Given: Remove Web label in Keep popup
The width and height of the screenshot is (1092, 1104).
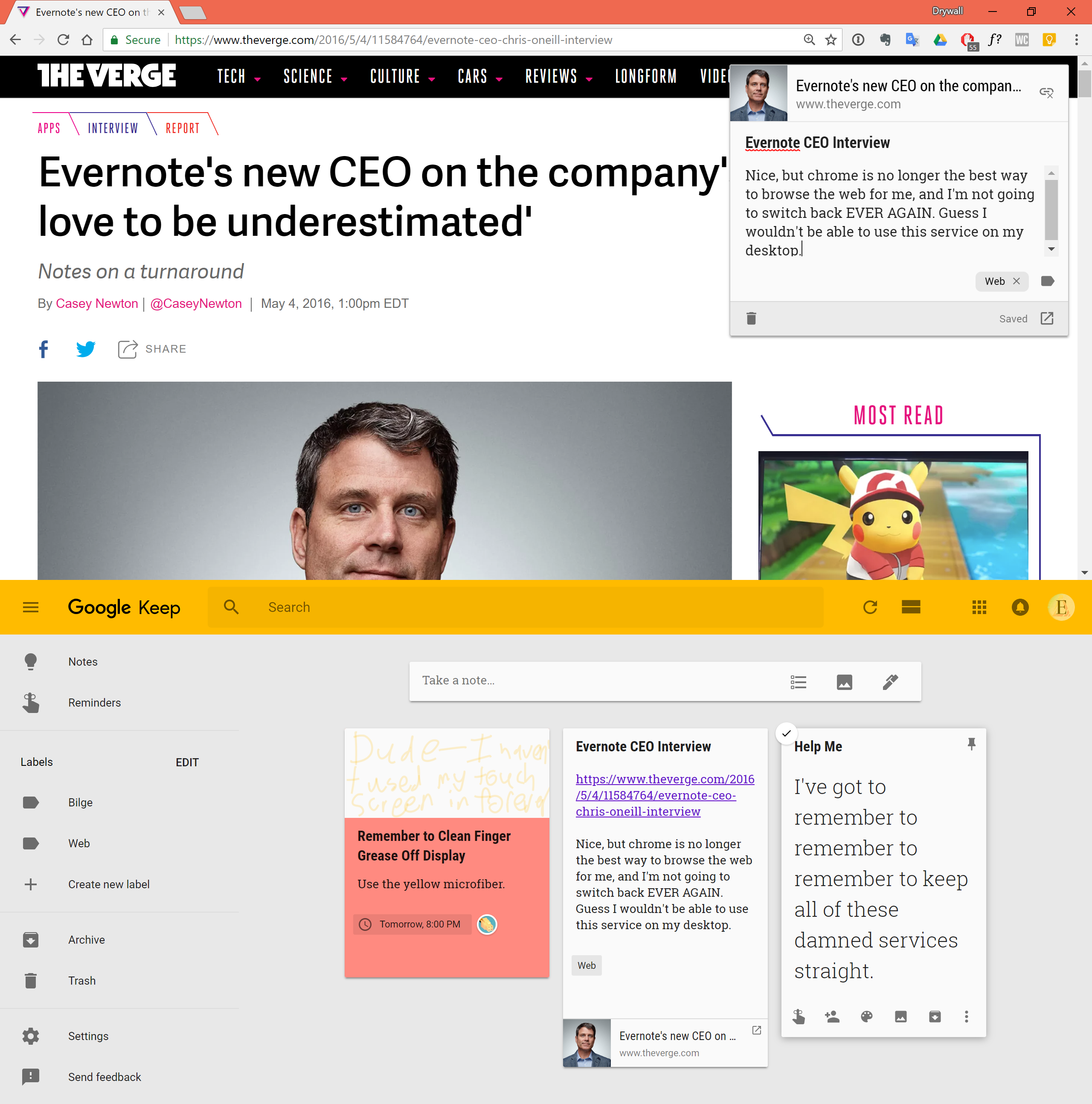Looking at the screenshot, I should tap(1016, 281).
